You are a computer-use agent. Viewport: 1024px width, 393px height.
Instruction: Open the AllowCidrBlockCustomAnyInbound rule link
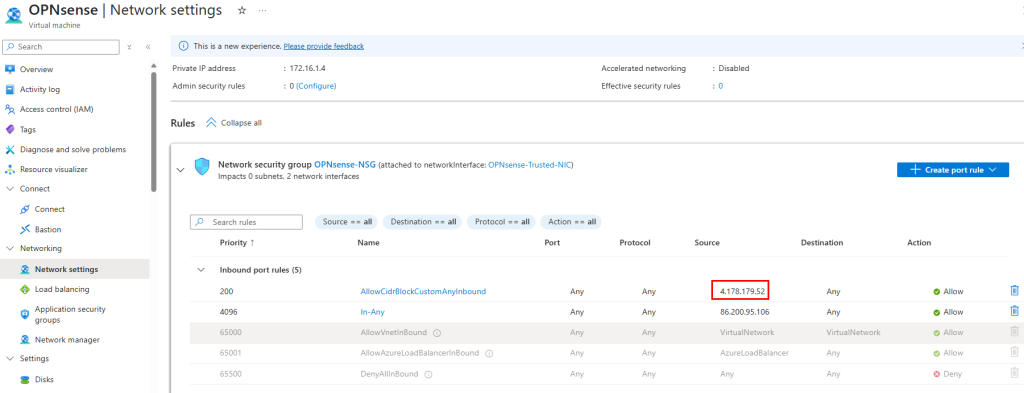(x=423, y=292)
